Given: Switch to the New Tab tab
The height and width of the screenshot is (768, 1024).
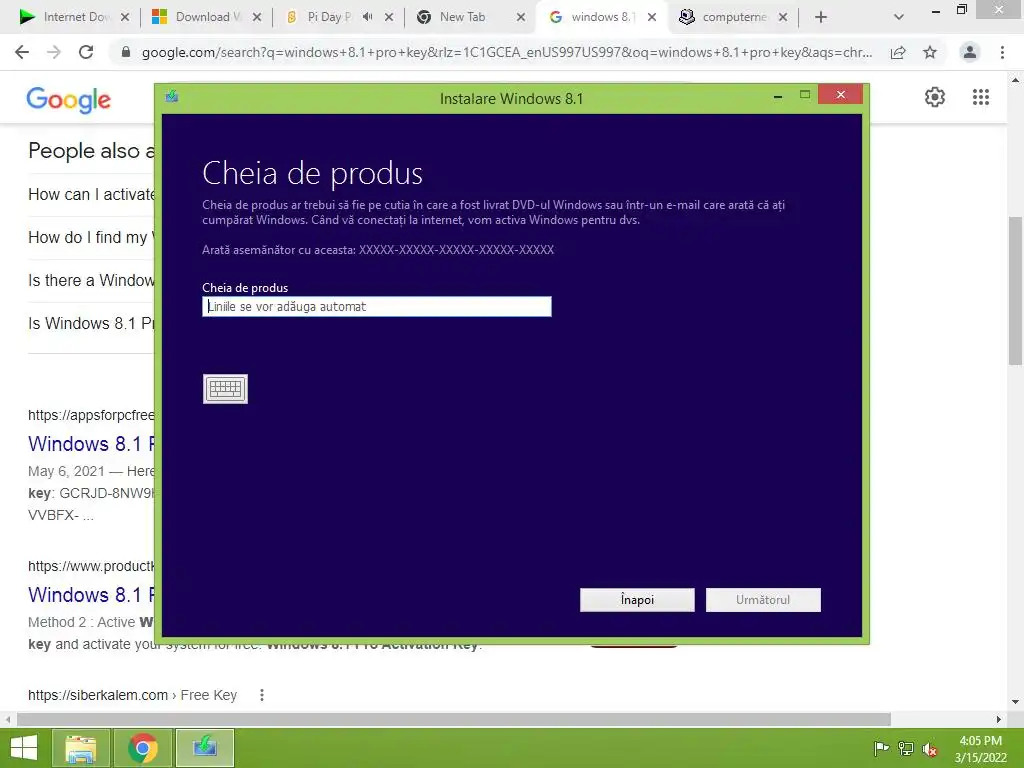Looking at the screenshot, I should tap(462, 17).
